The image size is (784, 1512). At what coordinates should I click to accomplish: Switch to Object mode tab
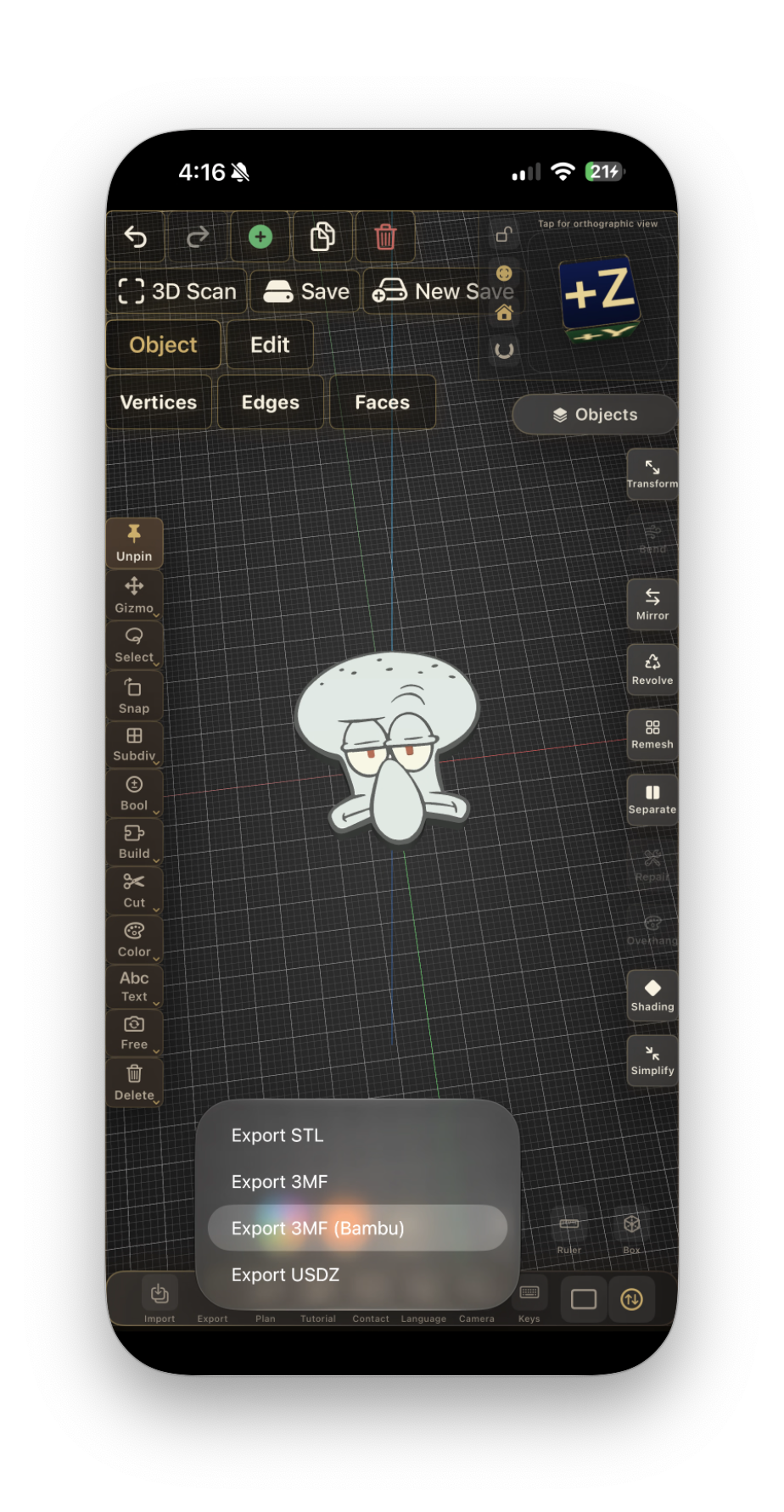pyautogui.click(x=163, y=344)
